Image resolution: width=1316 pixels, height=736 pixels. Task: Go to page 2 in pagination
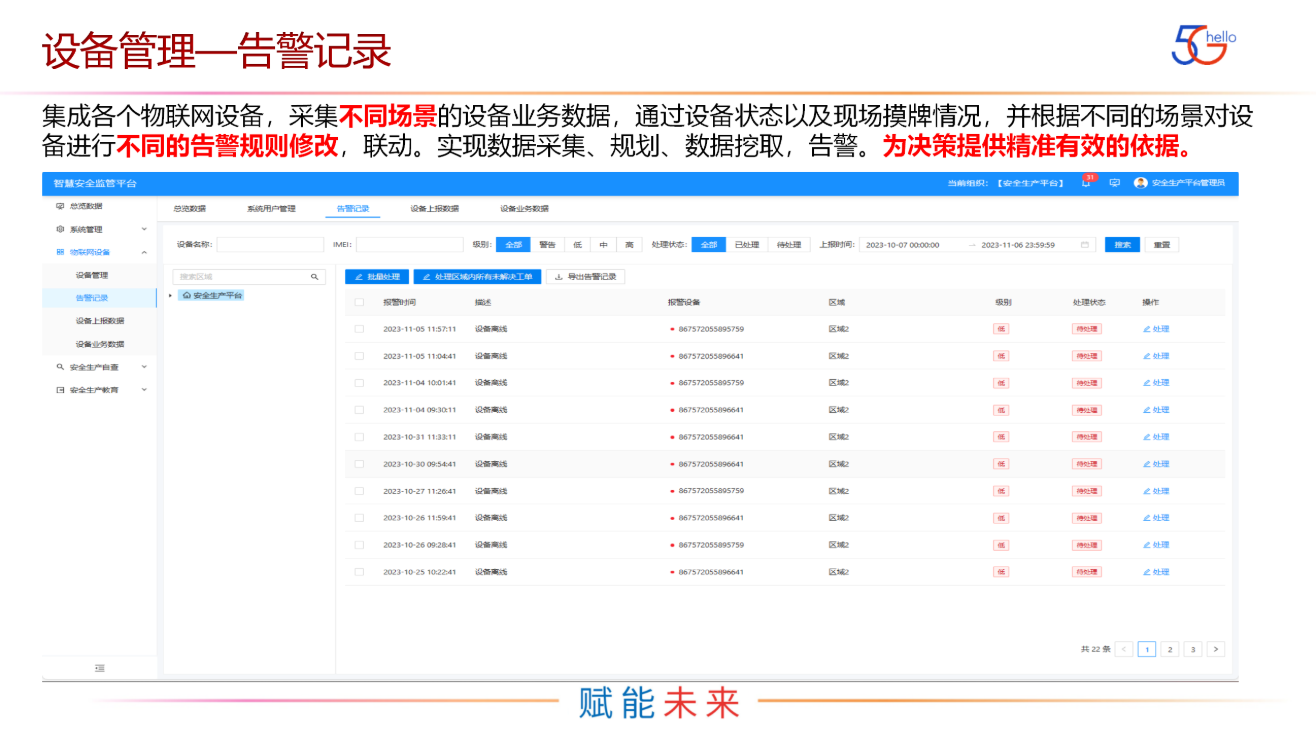pyautogui.click(x=1169, y=649)
